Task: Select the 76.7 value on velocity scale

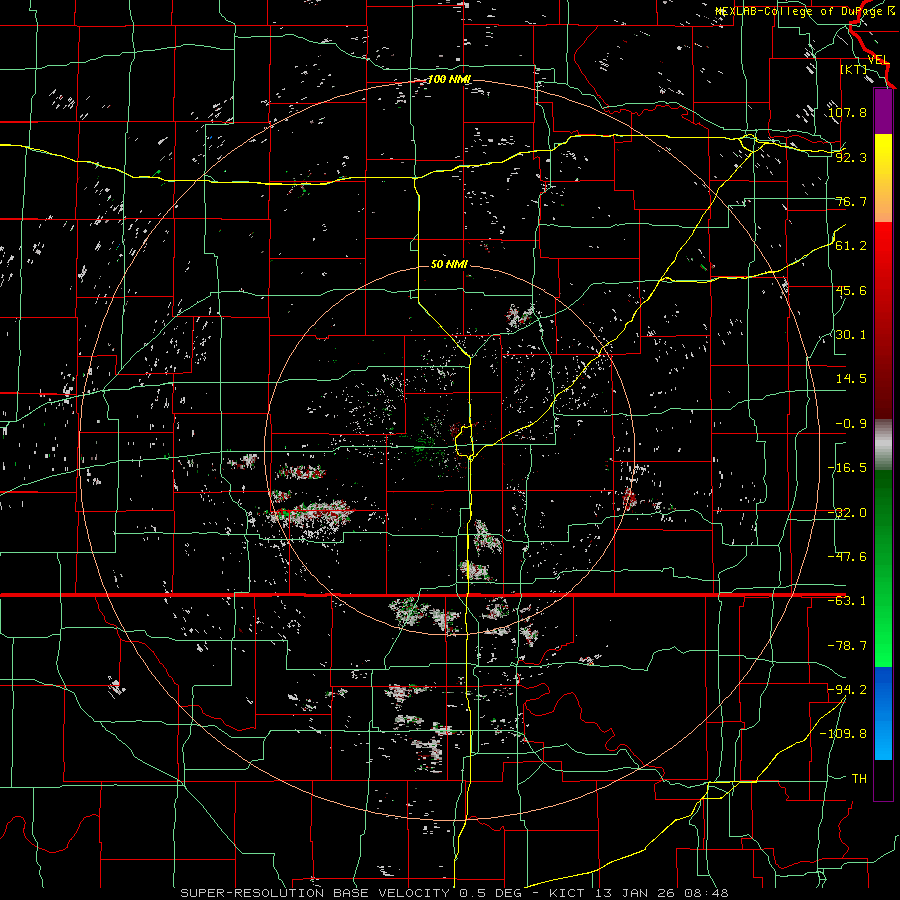Action: (851, 201)
